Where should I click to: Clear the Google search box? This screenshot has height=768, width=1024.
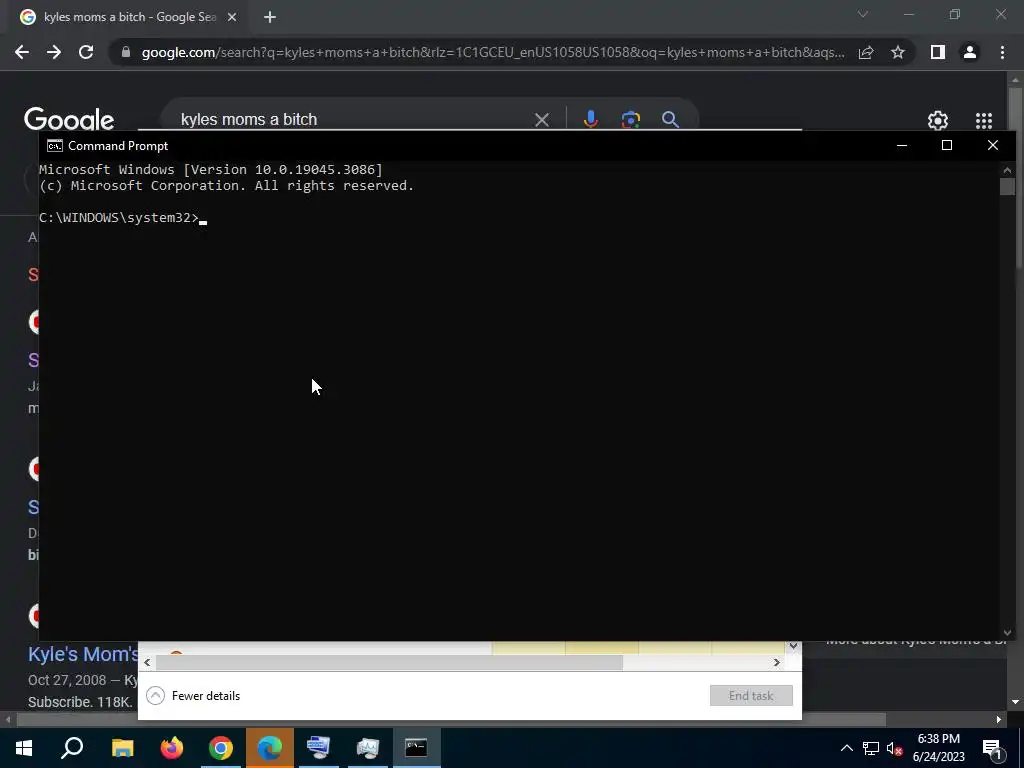tap(541, 120)
